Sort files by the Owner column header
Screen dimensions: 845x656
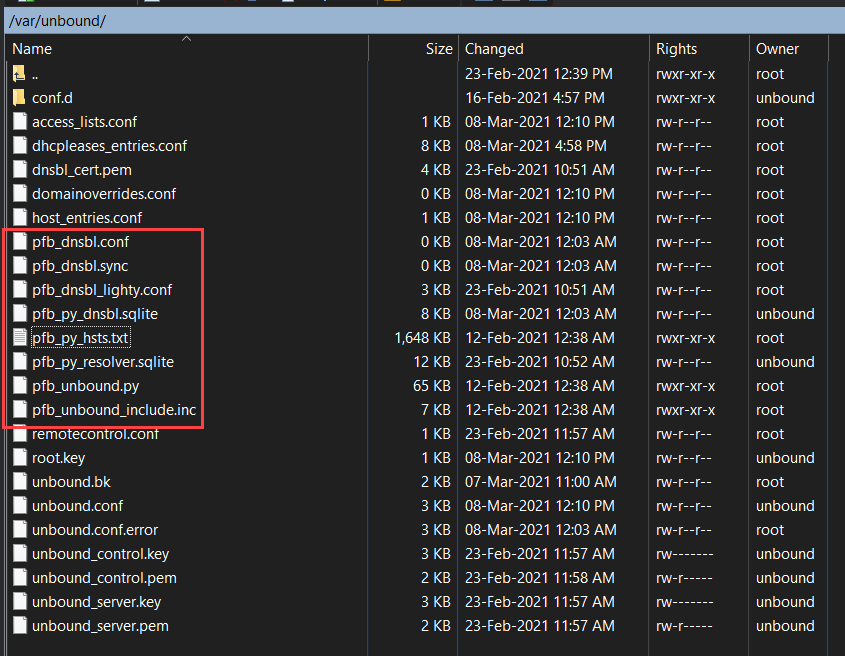pos(788,49)
